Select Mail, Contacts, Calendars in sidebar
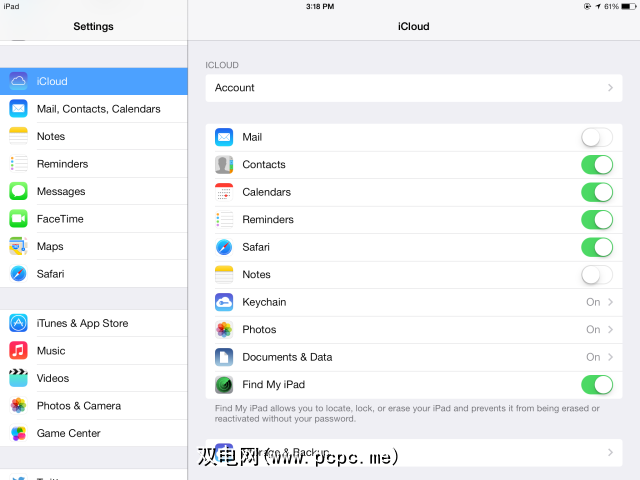 coord(94,109)
